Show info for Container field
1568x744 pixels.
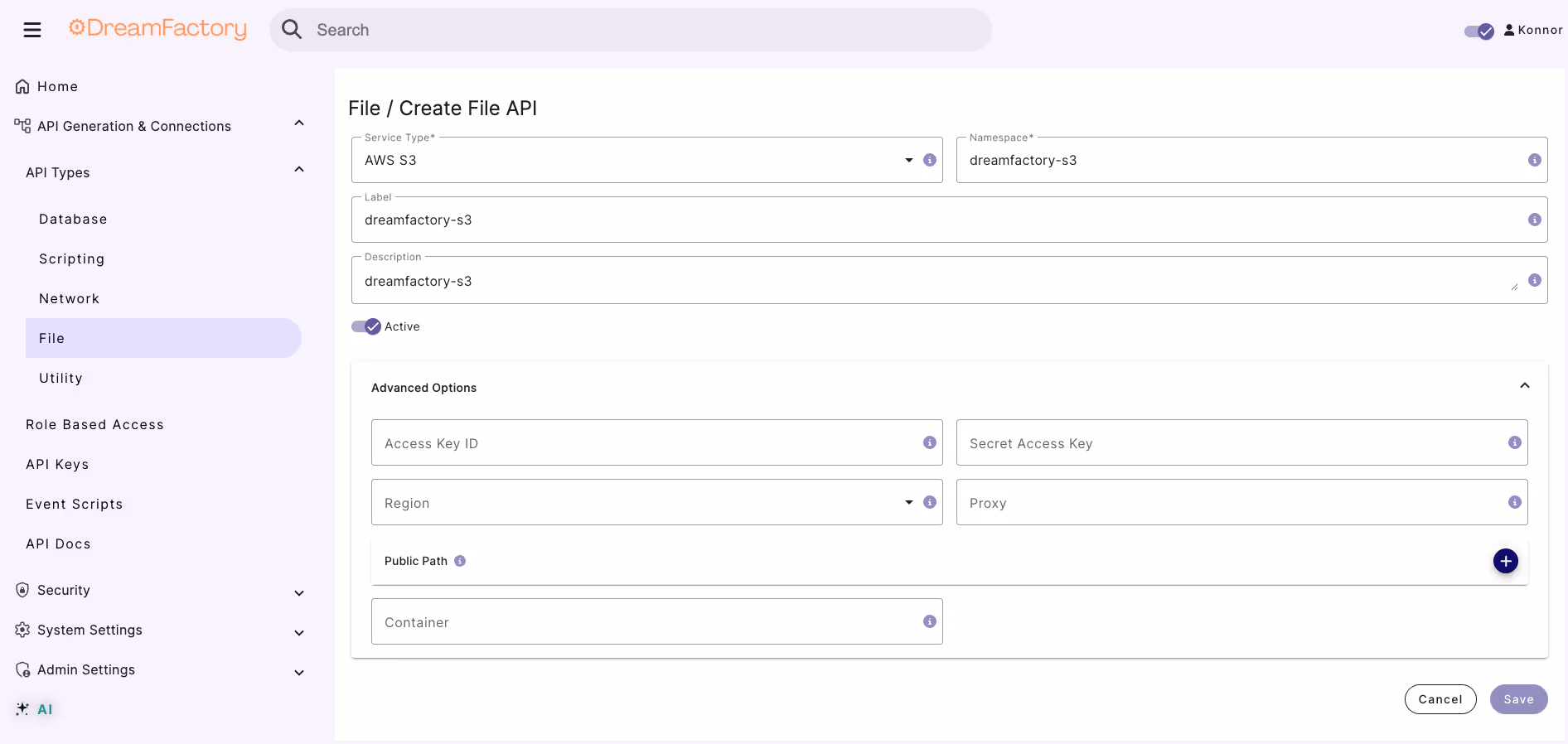point(930,621)
